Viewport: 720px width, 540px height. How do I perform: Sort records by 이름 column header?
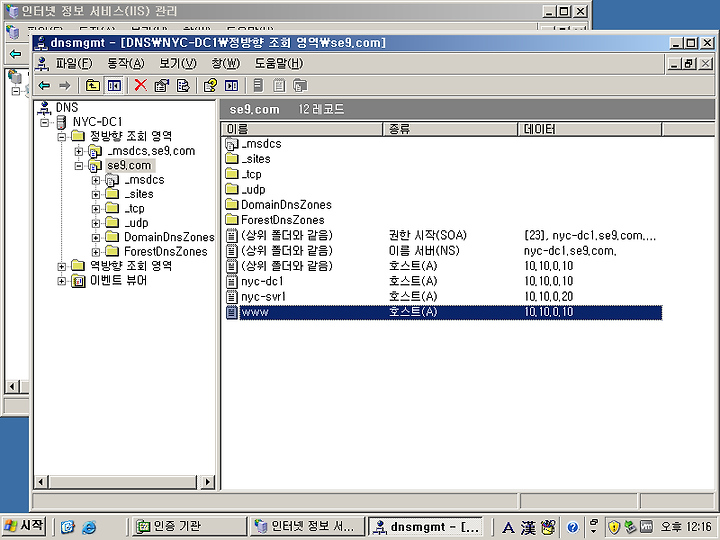click(x=302, y=129)
